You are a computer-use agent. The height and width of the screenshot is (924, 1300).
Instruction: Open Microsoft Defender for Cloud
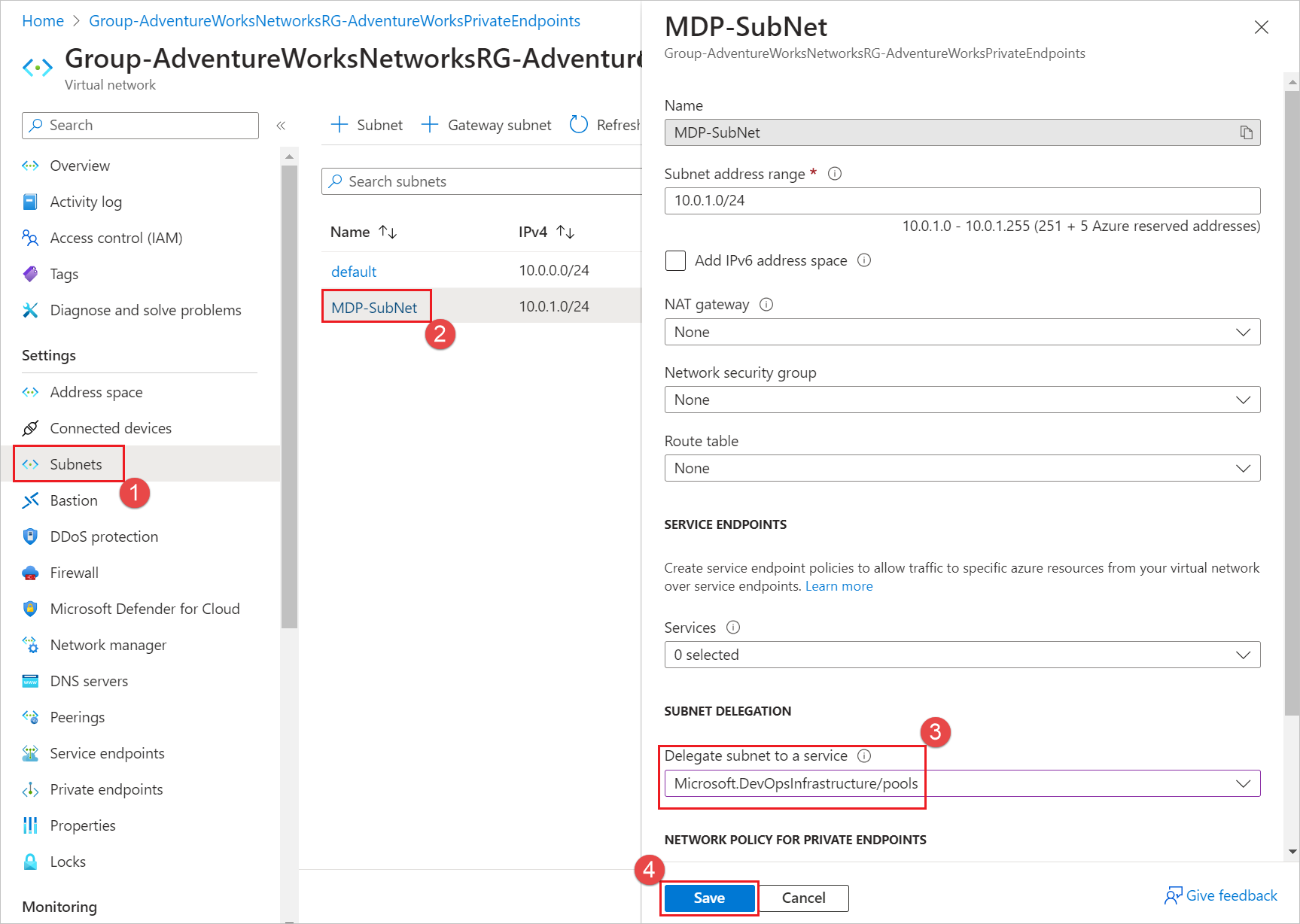(x=145, y=608)
